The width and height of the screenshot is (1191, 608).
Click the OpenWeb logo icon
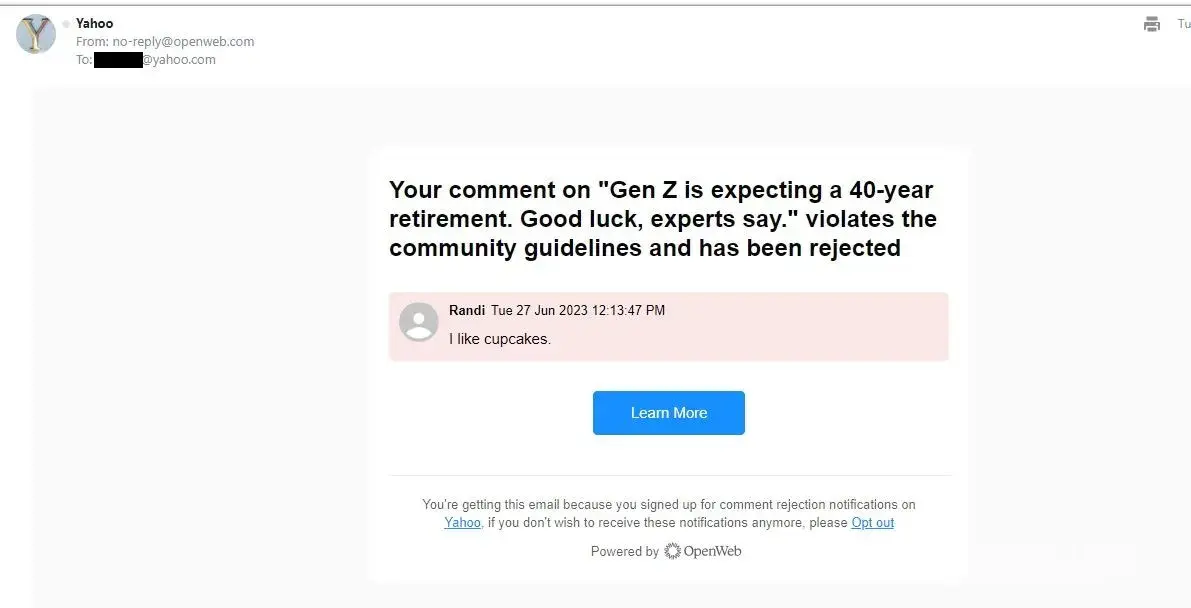point(672,551)
